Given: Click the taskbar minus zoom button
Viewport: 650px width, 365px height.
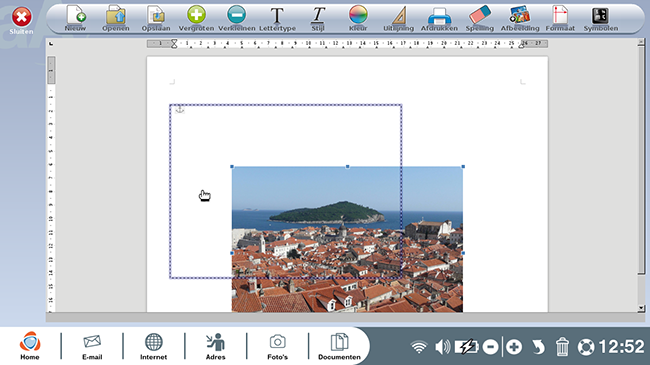Looking at the screenshot, I should click(x=490, y=347).
